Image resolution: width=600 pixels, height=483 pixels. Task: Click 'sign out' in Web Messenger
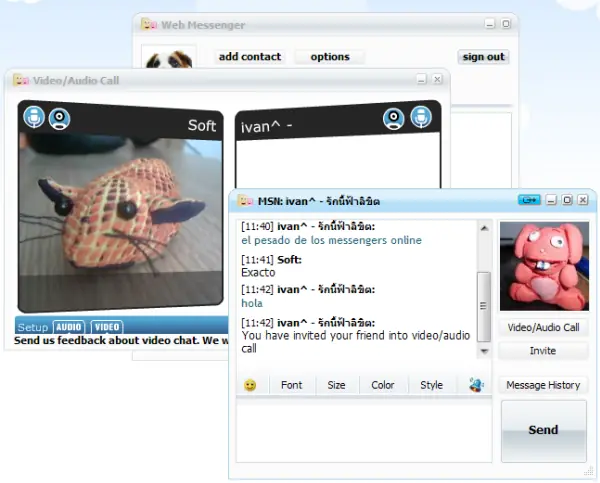(483, 57)
